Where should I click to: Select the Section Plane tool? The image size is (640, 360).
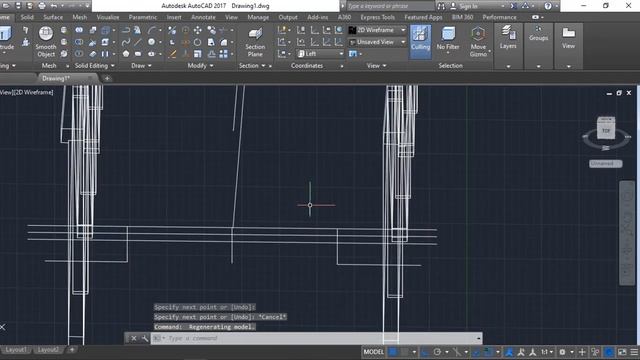point(255,42)
